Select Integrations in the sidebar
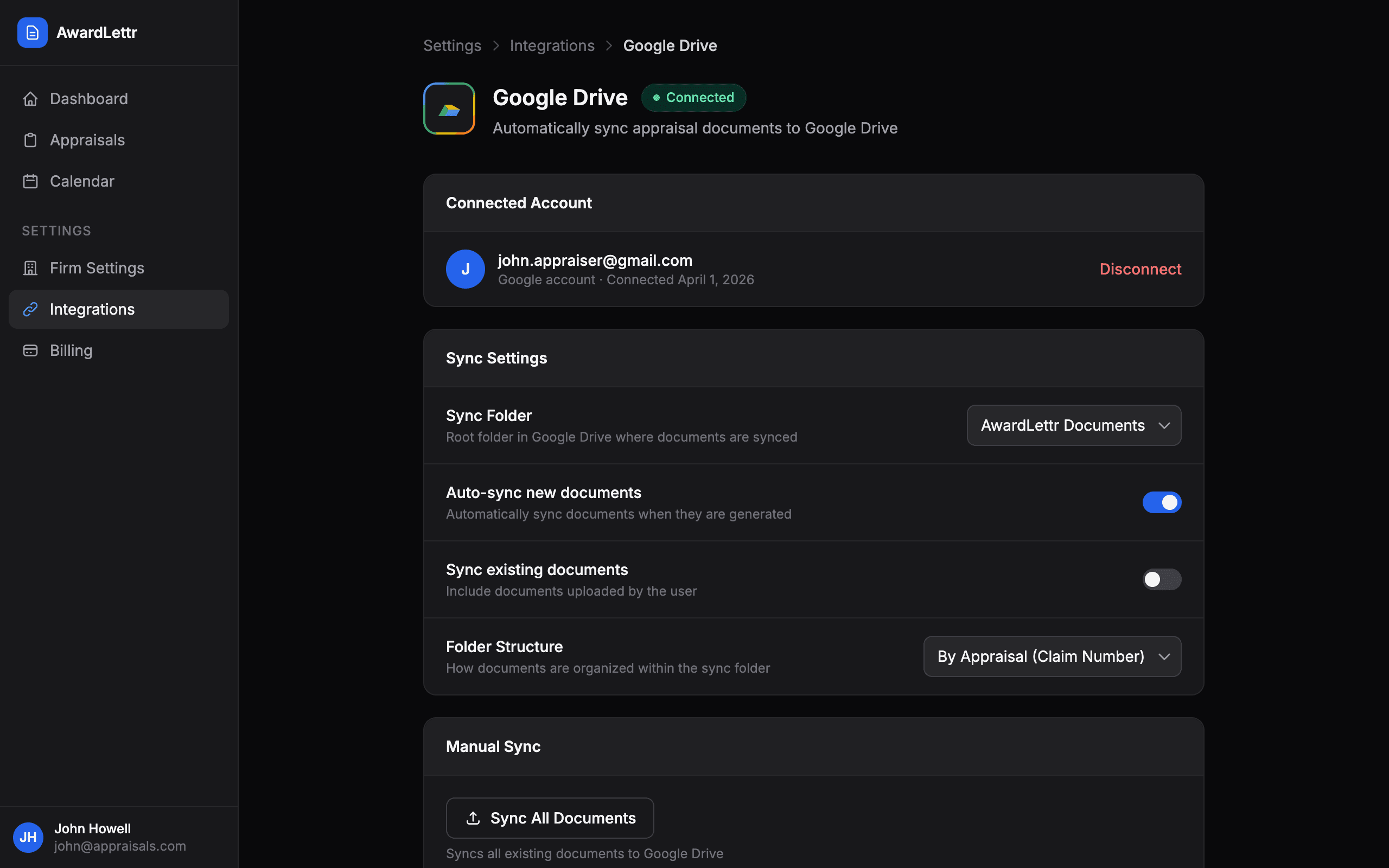Viewport: 1389px width, 868px height. (119, 309)
